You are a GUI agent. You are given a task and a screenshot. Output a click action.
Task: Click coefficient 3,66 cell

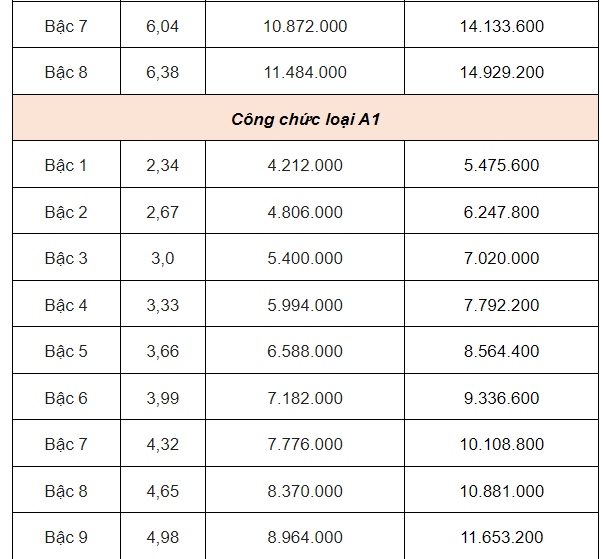(x=162, y=351)
